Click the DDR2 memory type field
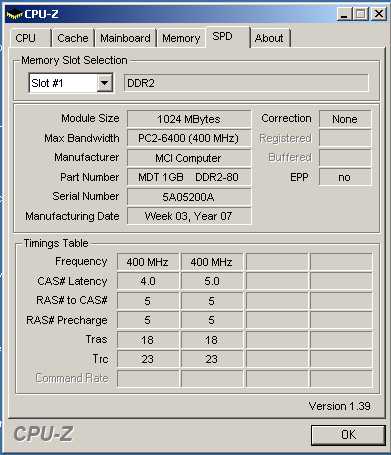This screenshot has height=455, width=391. [x=246, y=83]
